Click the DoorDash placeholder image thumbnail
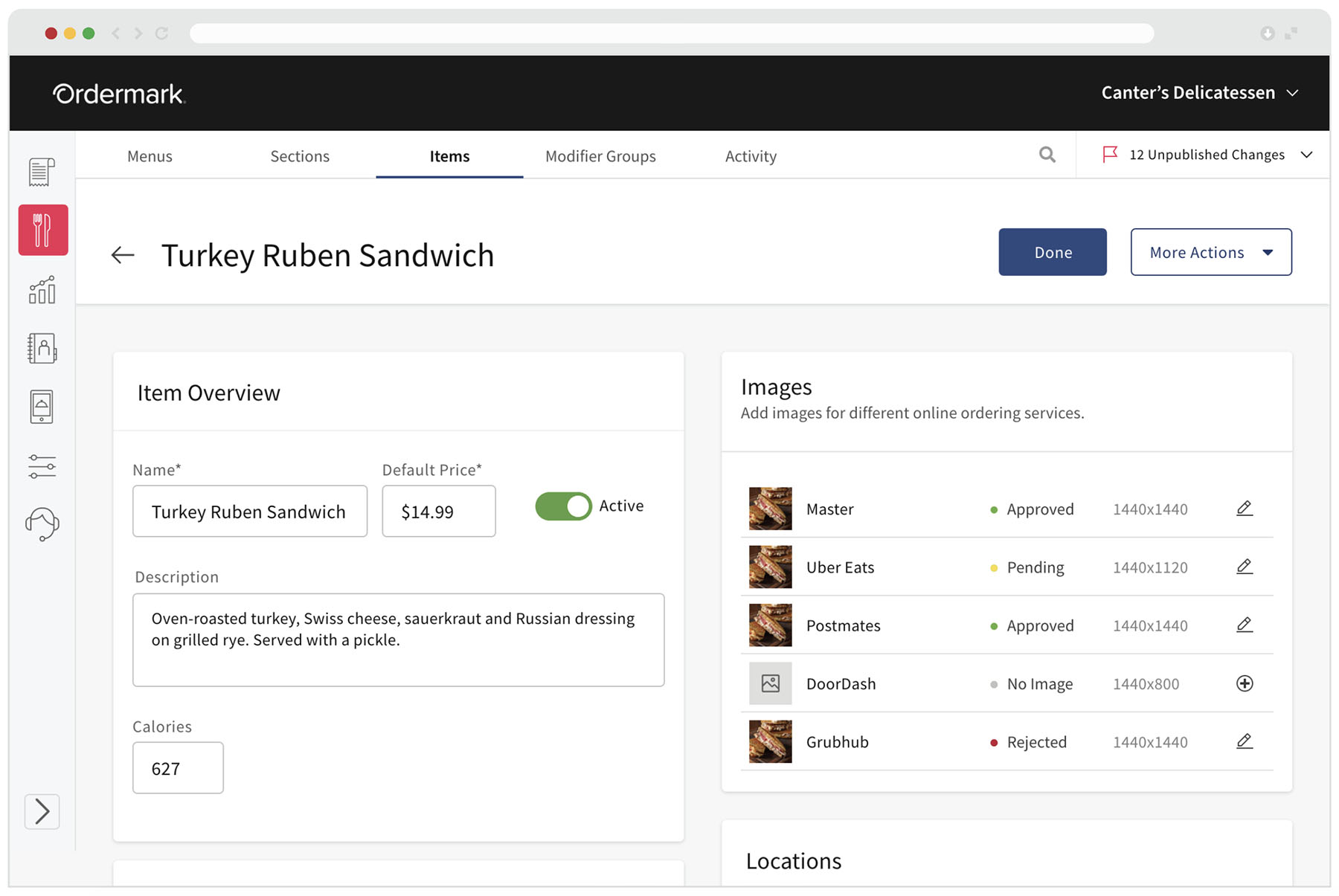This screenshot has height=896, width=1339. [x=770, y=683]
